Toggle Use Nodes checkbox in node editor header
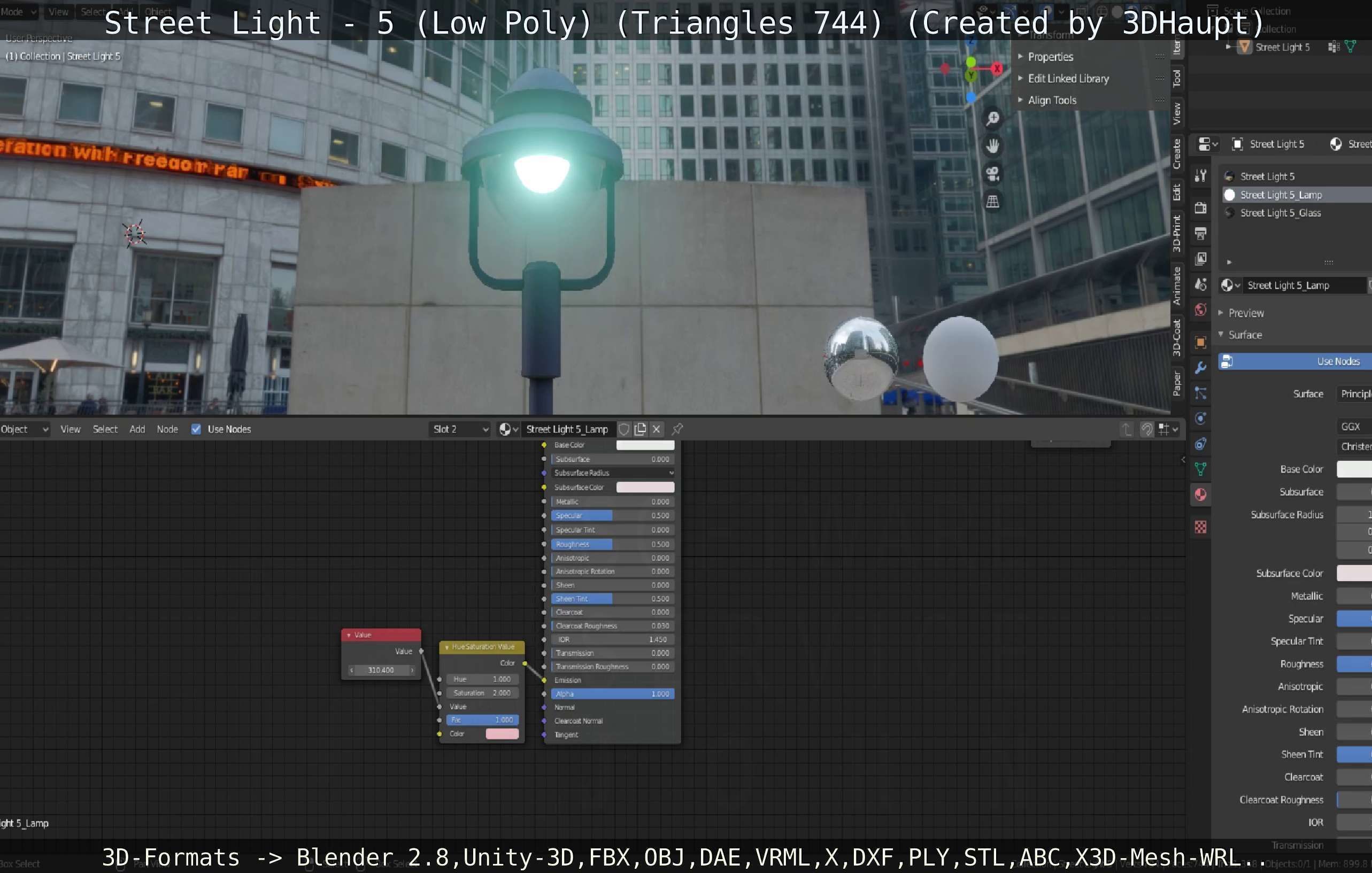Image resolution: width=1372 pixels, height=873 pixels. (196, 429)
